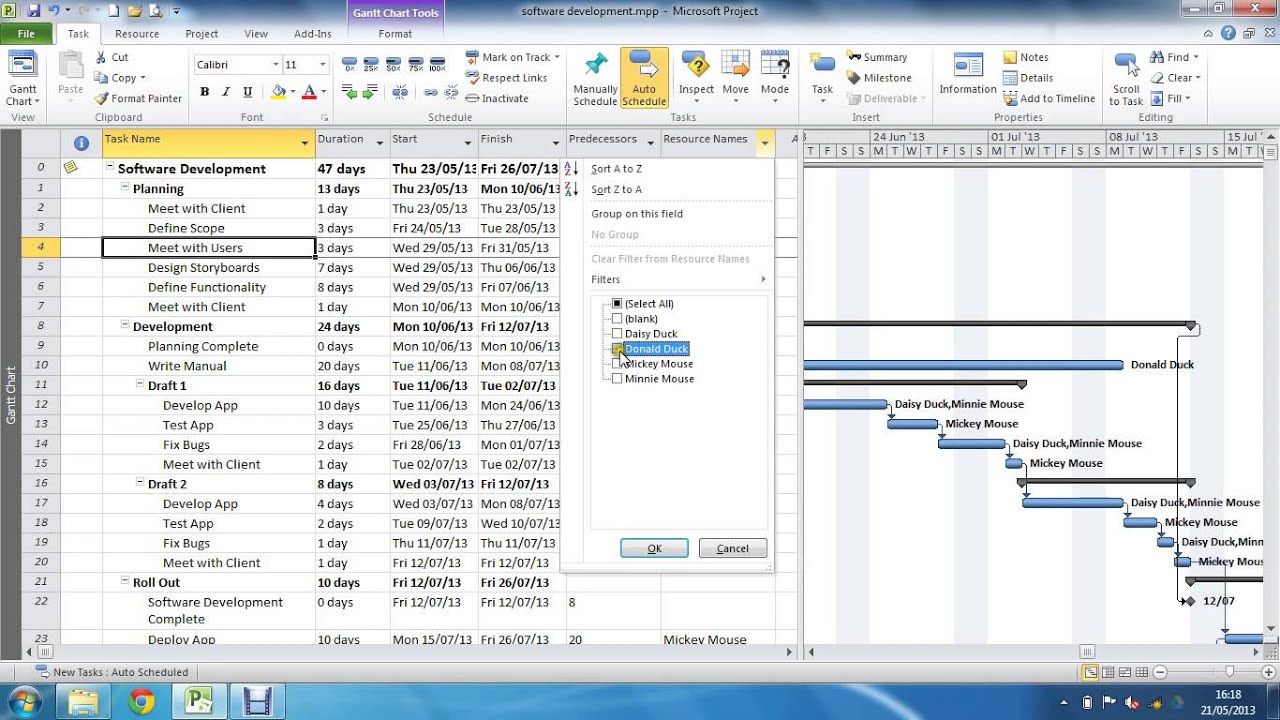Open the File tab
The width and height of the screenshot is (1280, 720).
coord(26,34)
